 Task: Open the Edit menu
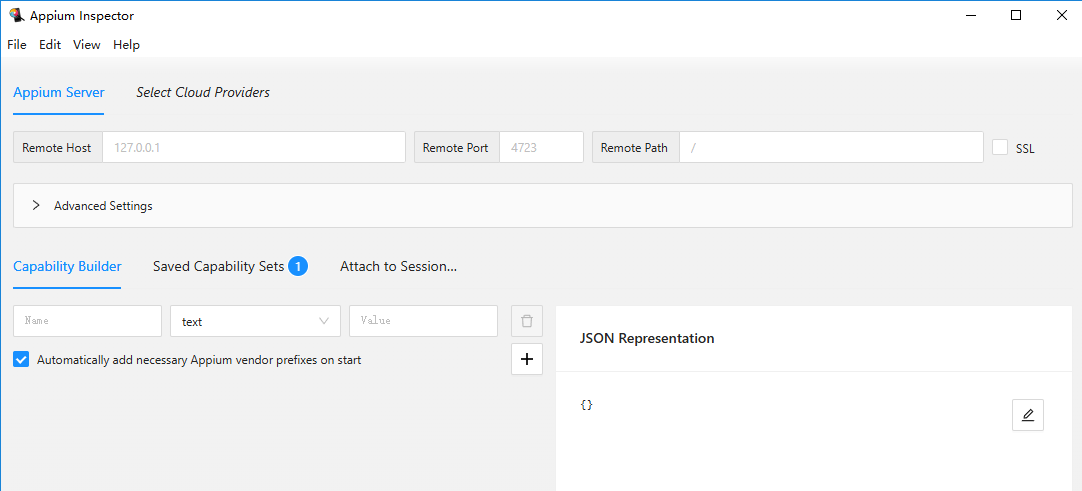50,45
